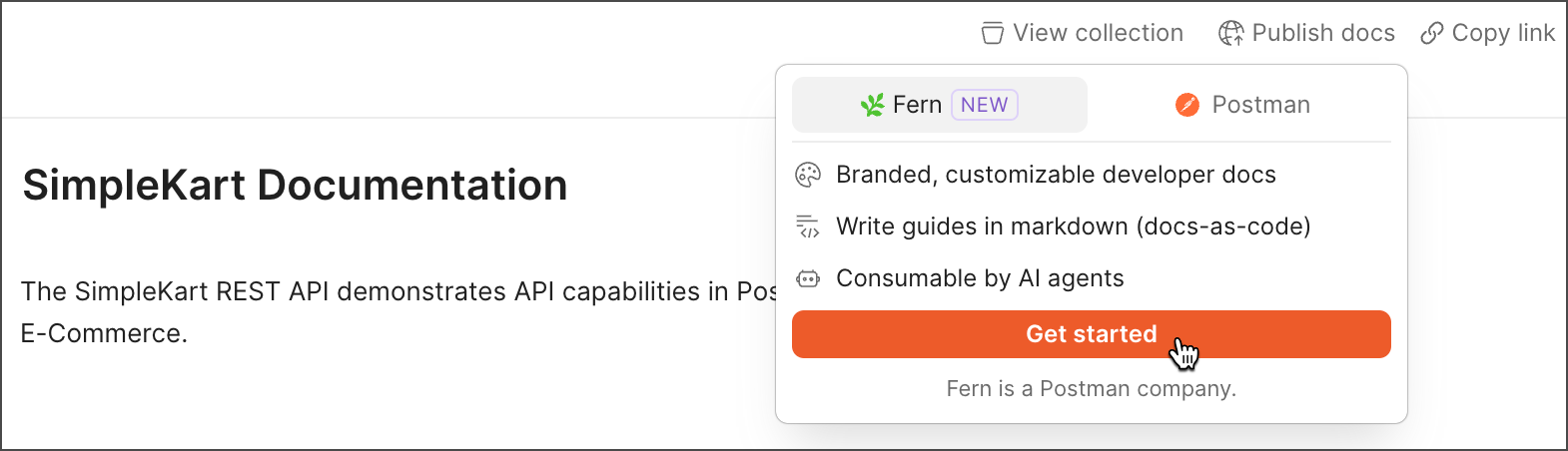
Task: Click the Copy link chain icon
Action: [1432, 34]
